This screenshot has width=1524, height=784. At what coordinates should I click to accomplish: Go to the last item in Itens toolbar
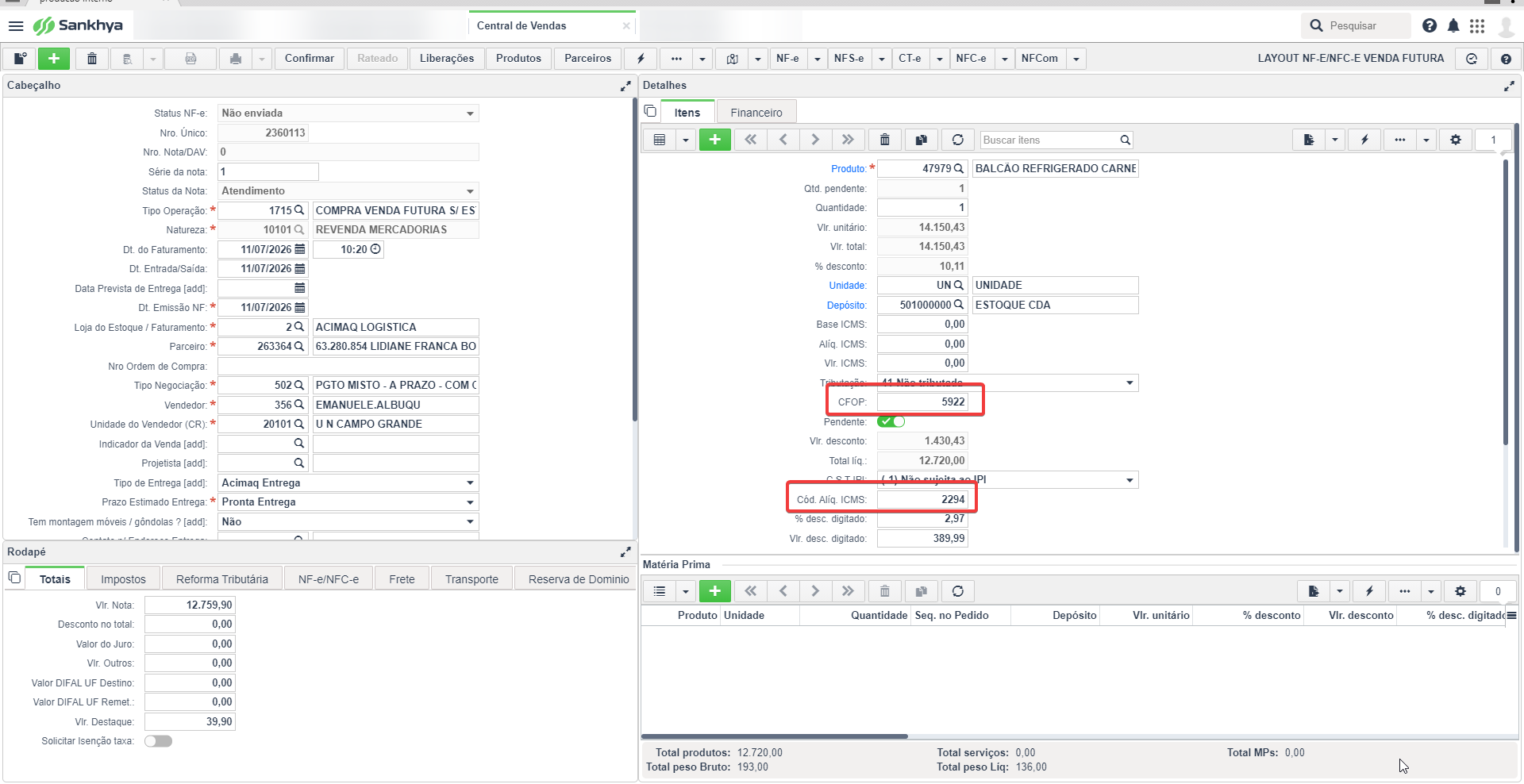coord(848,140)
